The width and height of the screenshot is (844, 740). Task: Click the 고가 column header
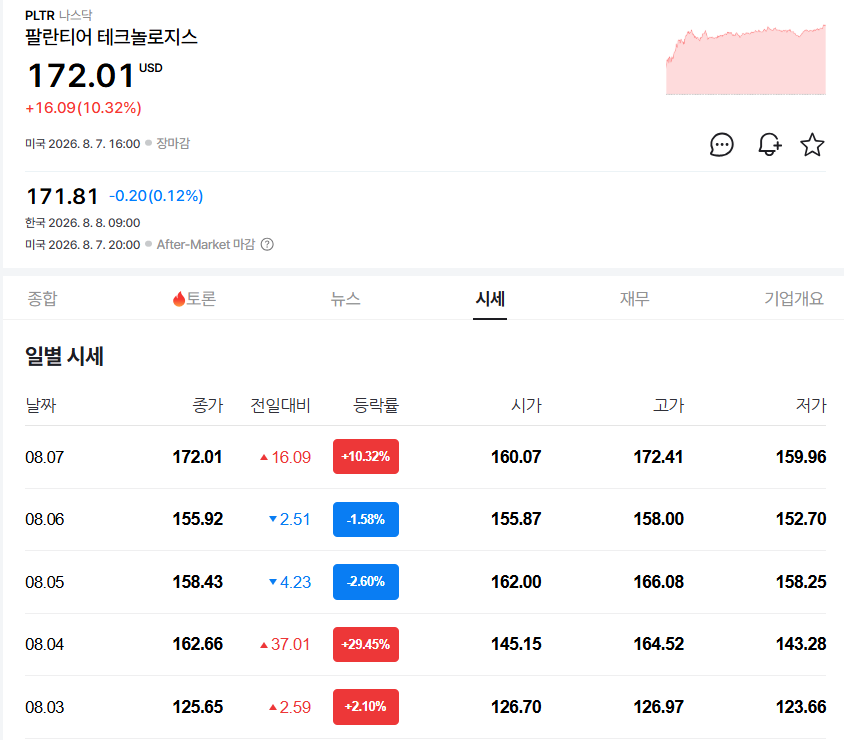669,405
